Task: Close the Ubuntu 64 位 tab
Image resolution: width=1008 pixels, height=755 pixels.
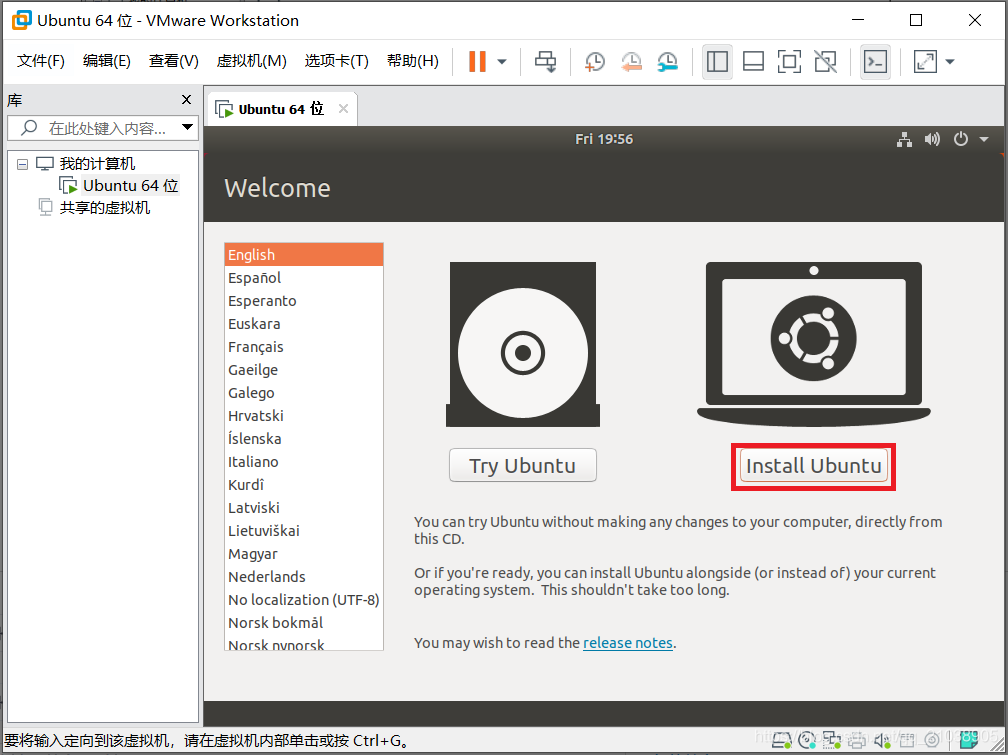Action: click(x=343, y=109)
